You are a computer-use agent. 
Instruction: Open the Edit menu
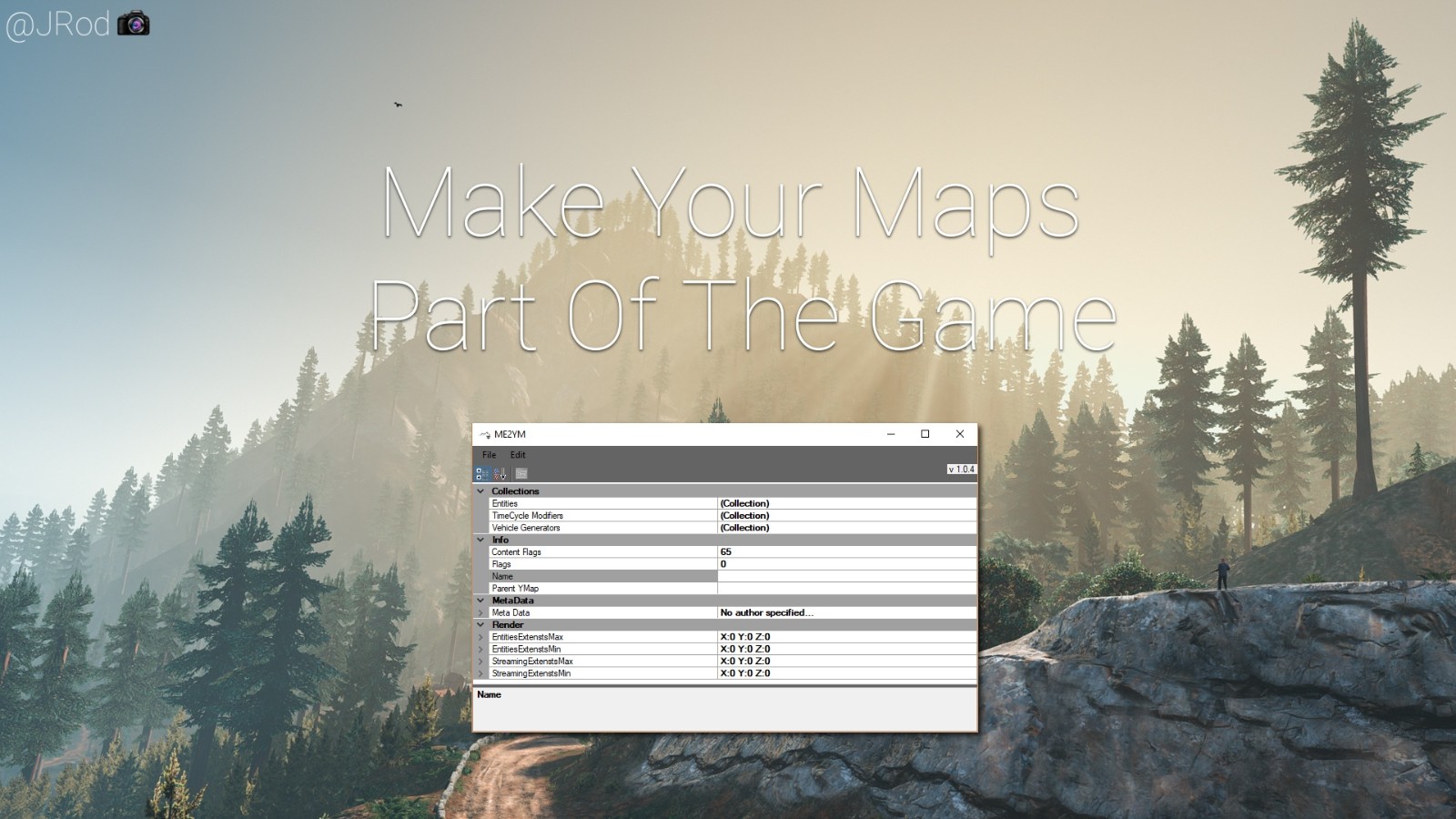point(518,455)
